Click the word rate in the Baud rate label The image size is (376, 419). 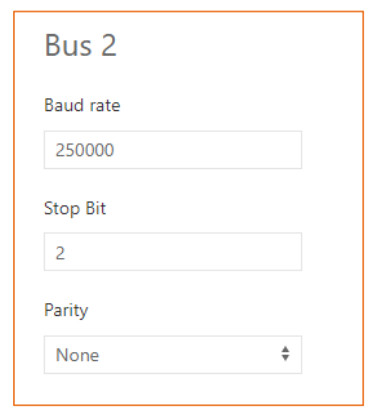click(105, 106)
